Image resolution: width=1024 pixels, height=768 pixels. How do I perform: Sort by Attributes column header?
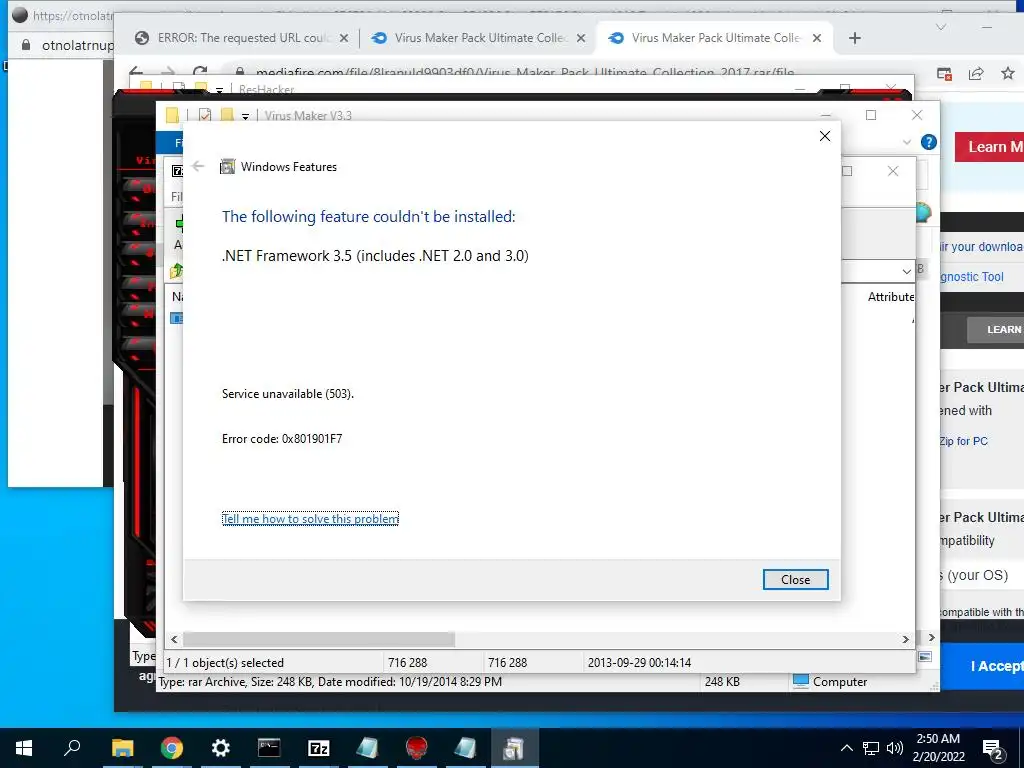pos(891,297)
